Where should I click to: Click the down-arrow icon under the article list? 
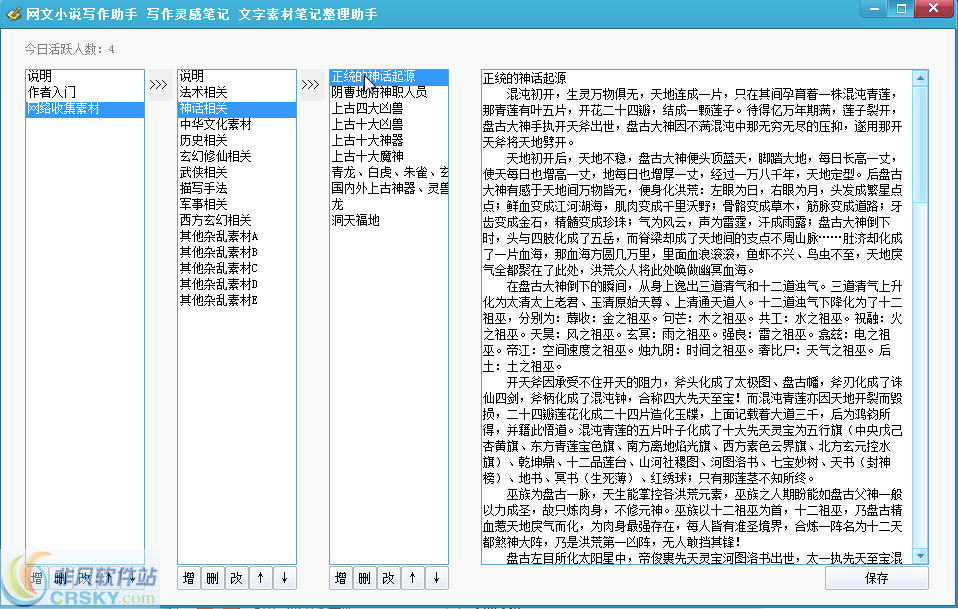point(437,577)
